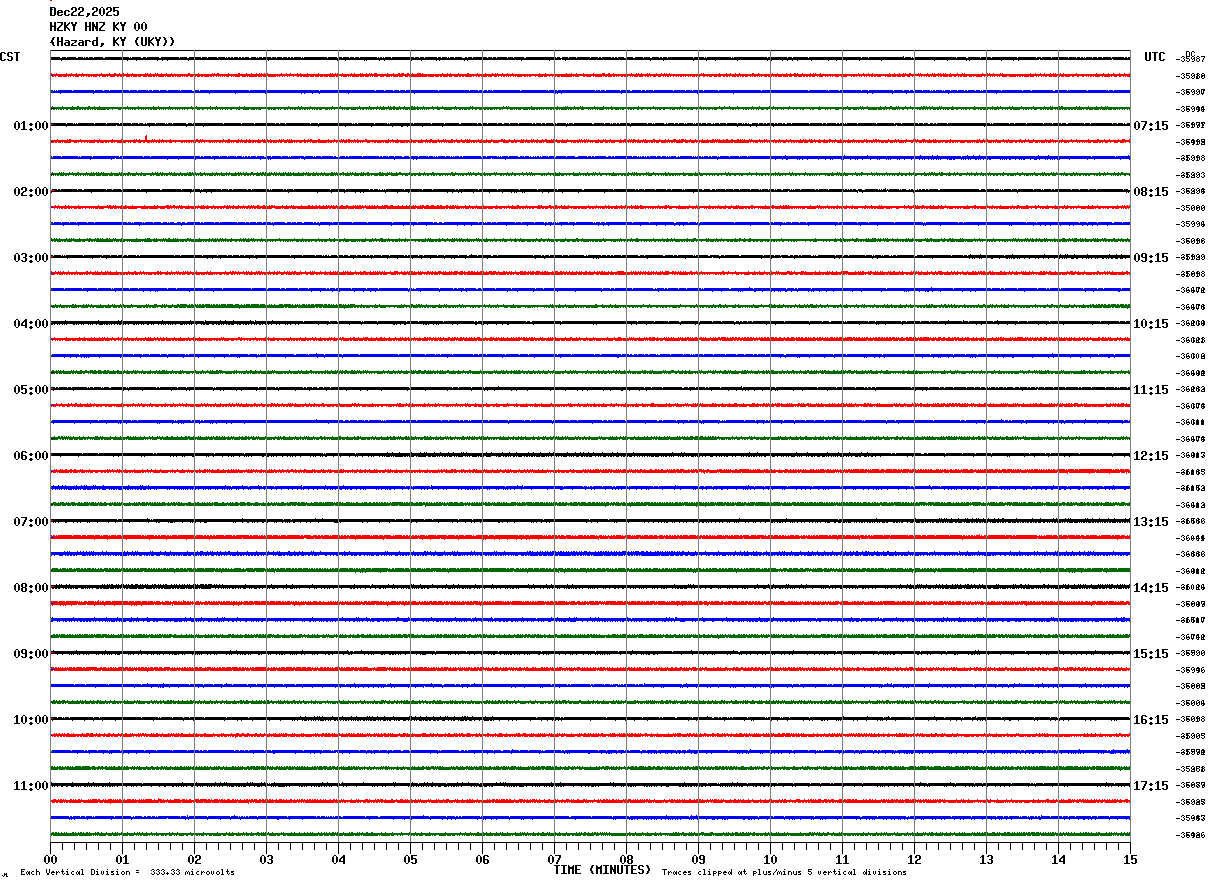This screenshot has height=886, width=1210.
Task: Click the "16:15" UTC time label
Action: click(x=1151, y=720)
